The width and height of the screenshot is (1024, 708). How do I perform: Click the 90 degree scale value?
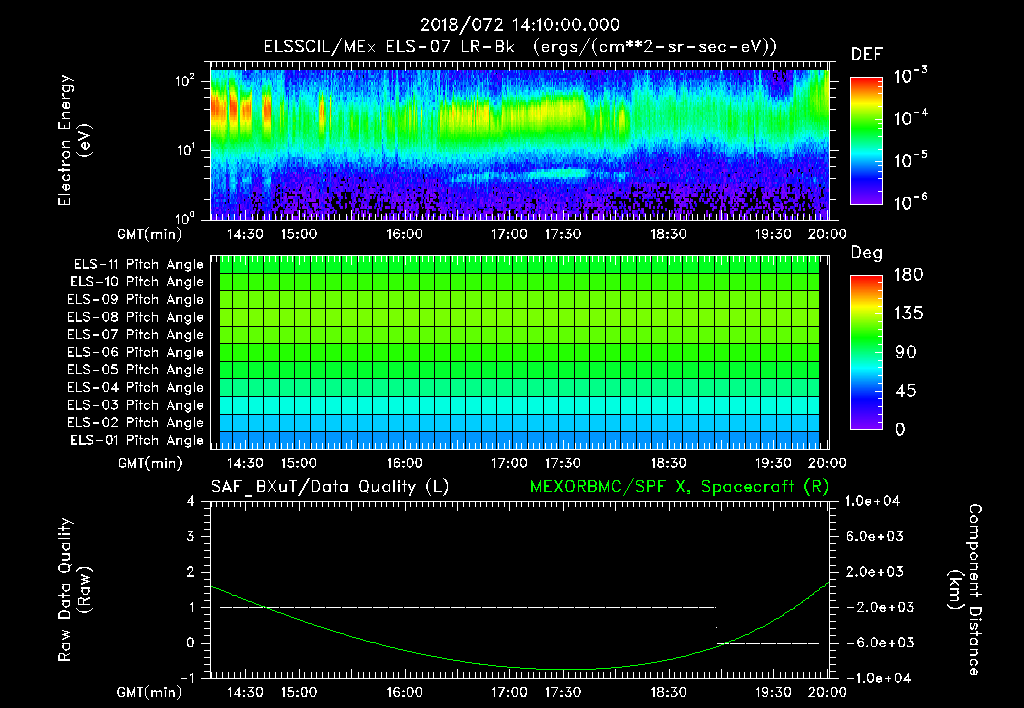click(906, 352)
